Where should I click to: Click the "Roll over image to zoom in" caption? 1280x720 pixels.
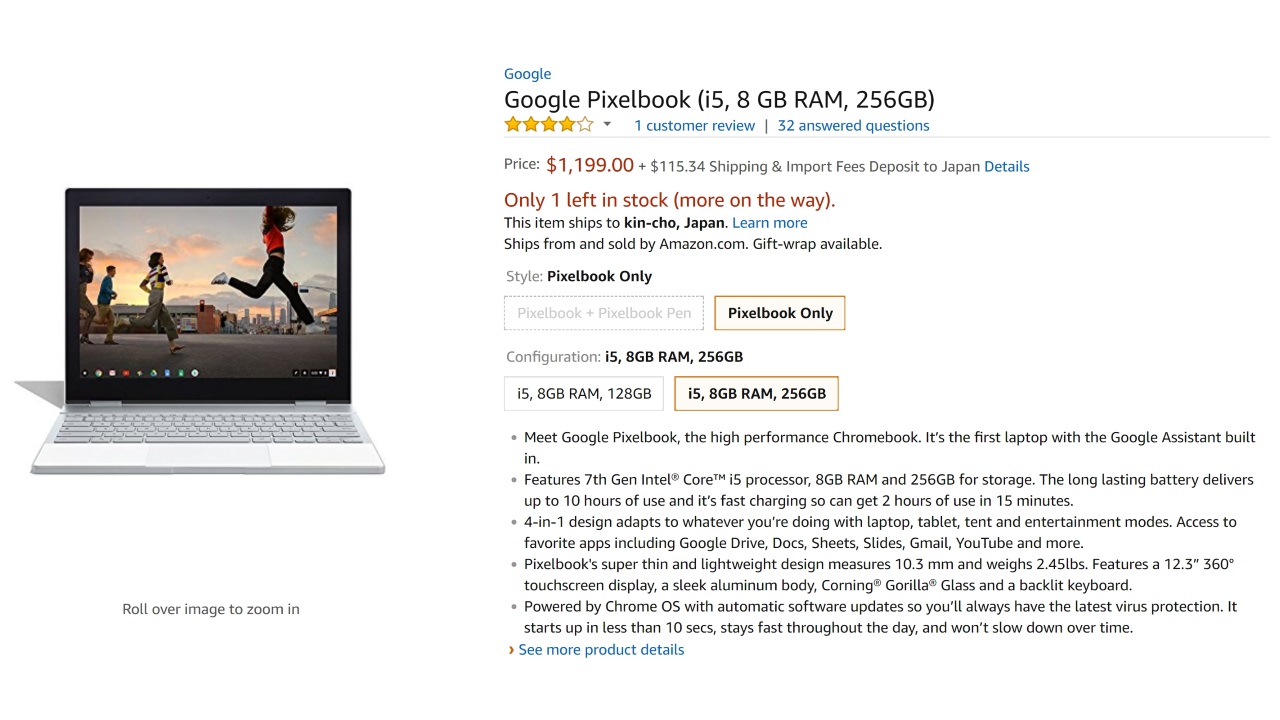pos(211,609)
